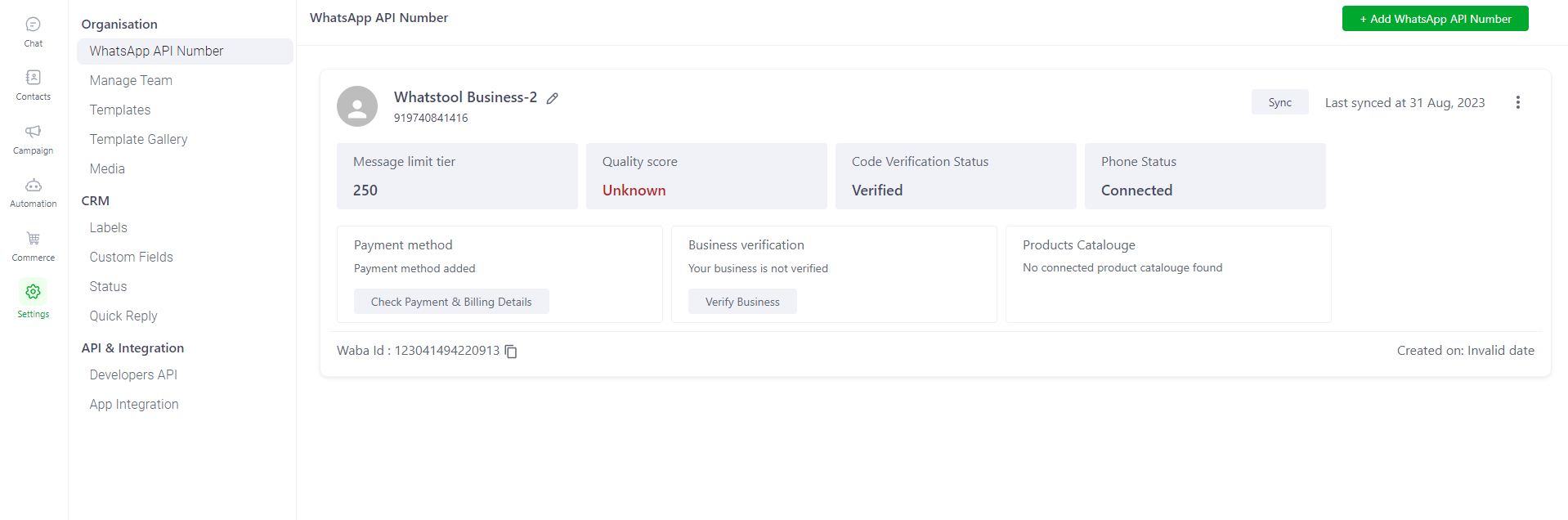Open App Integration page
1568x520 pixels.
[x=134, y=404]
